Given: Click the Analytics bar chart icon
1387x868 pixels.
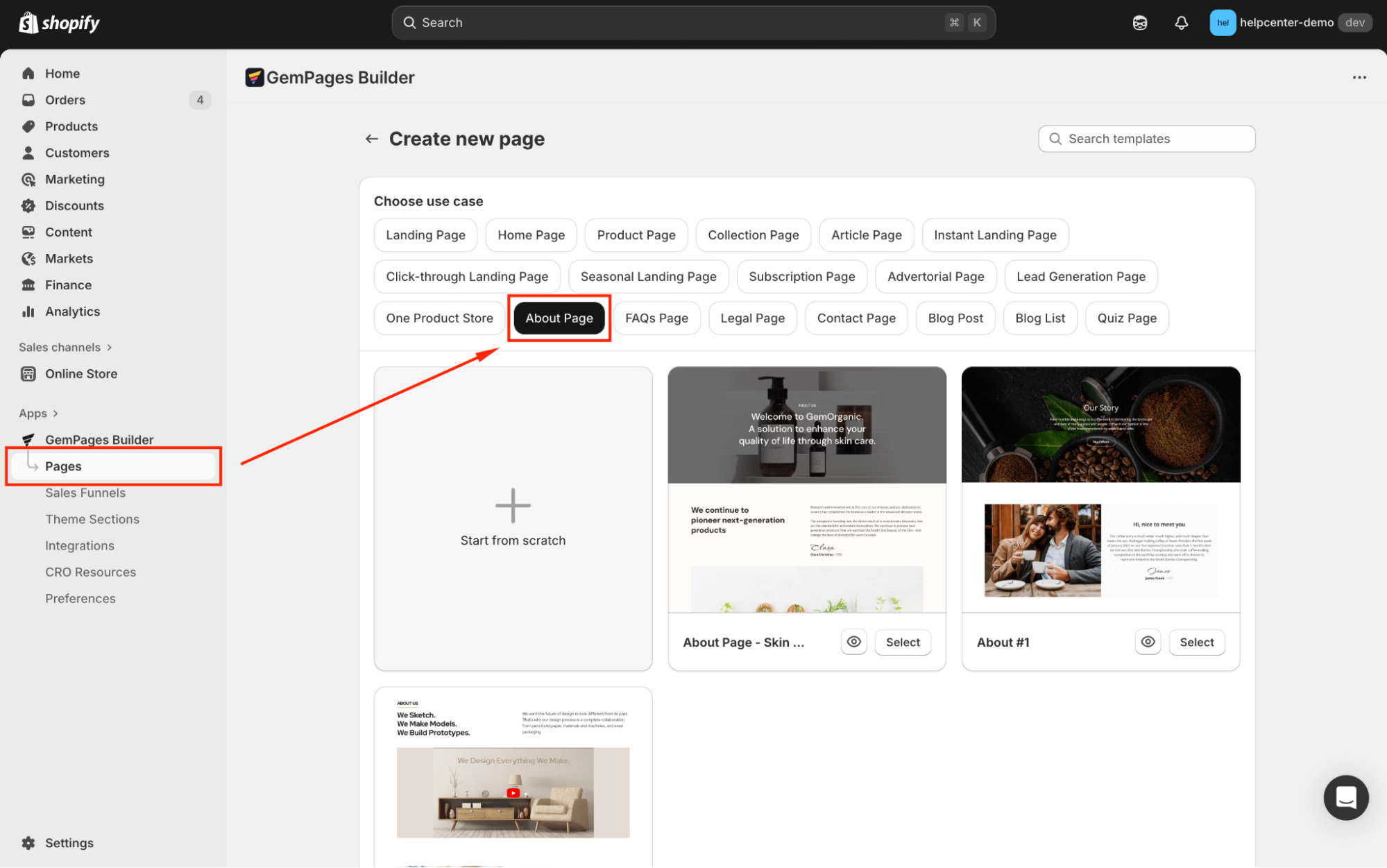Looking at the screenshot, I should pos(28,312).
